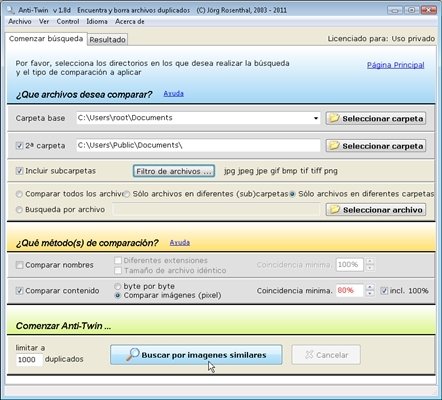This screenshot has width=442, height=400.
Task: Open the Carpeta base path dropdown
Action: pos(316,118)
